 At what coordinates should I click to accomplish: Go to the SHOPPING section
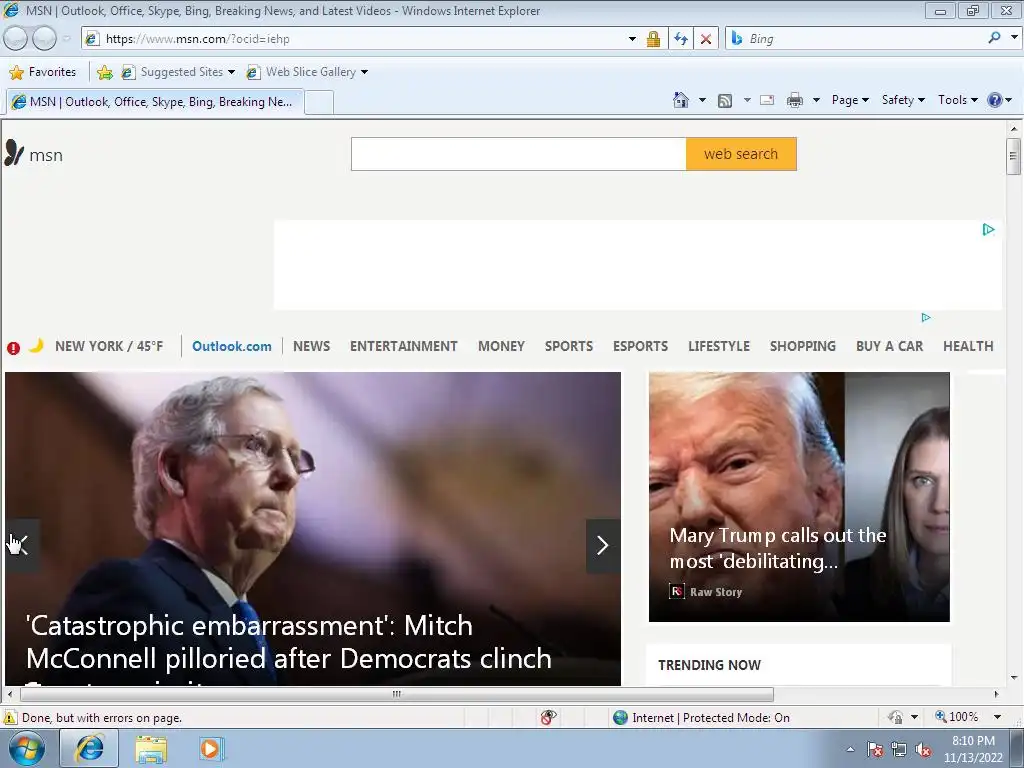(803, 346)
